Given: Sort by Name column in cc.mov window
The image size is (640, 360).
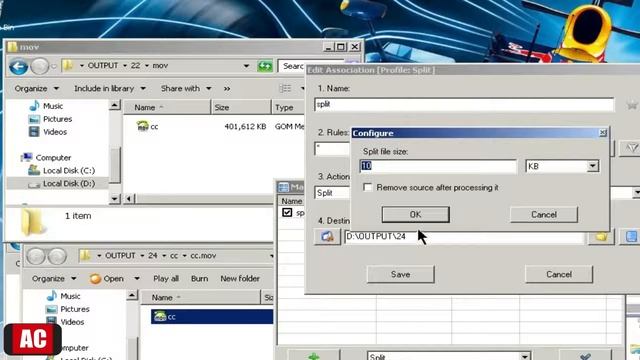Looking at the screenshot, I should point(200,298).
